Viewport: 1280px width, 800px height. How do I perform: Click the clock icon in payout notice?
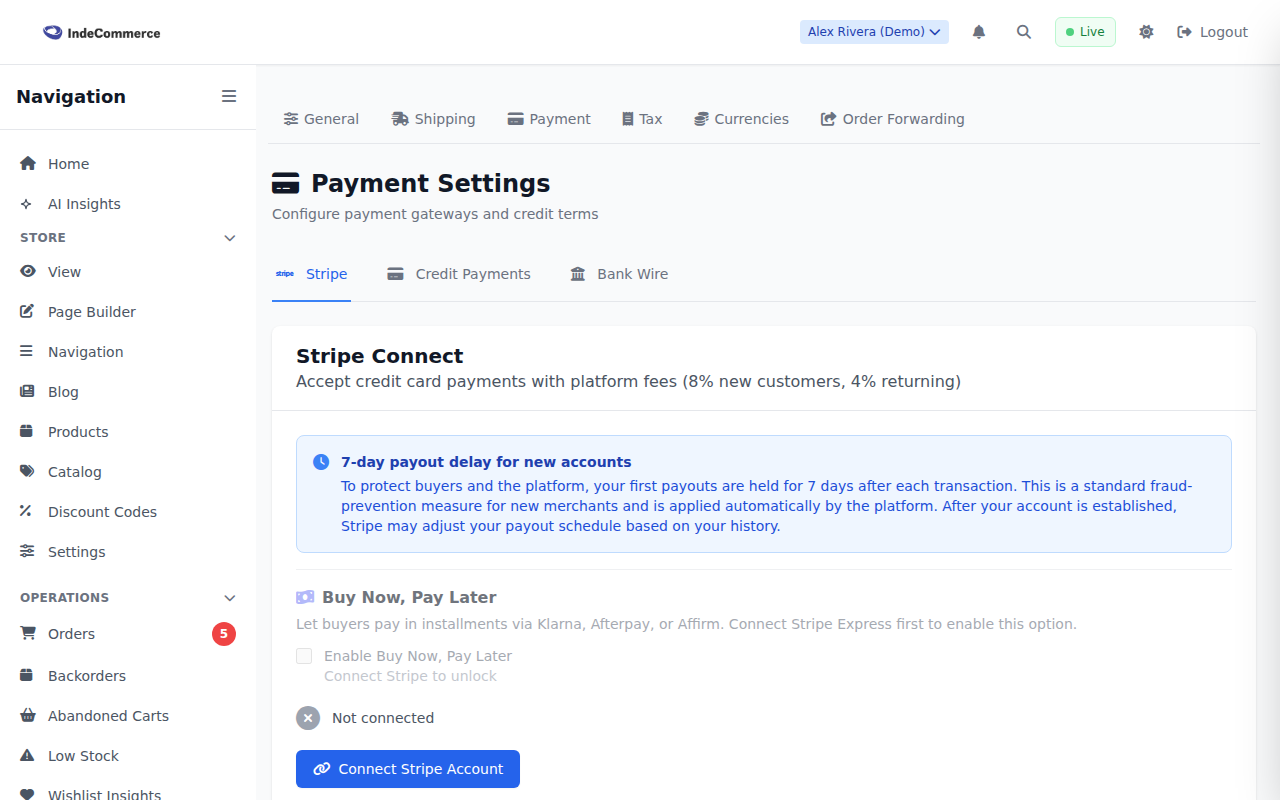(321, 462)
